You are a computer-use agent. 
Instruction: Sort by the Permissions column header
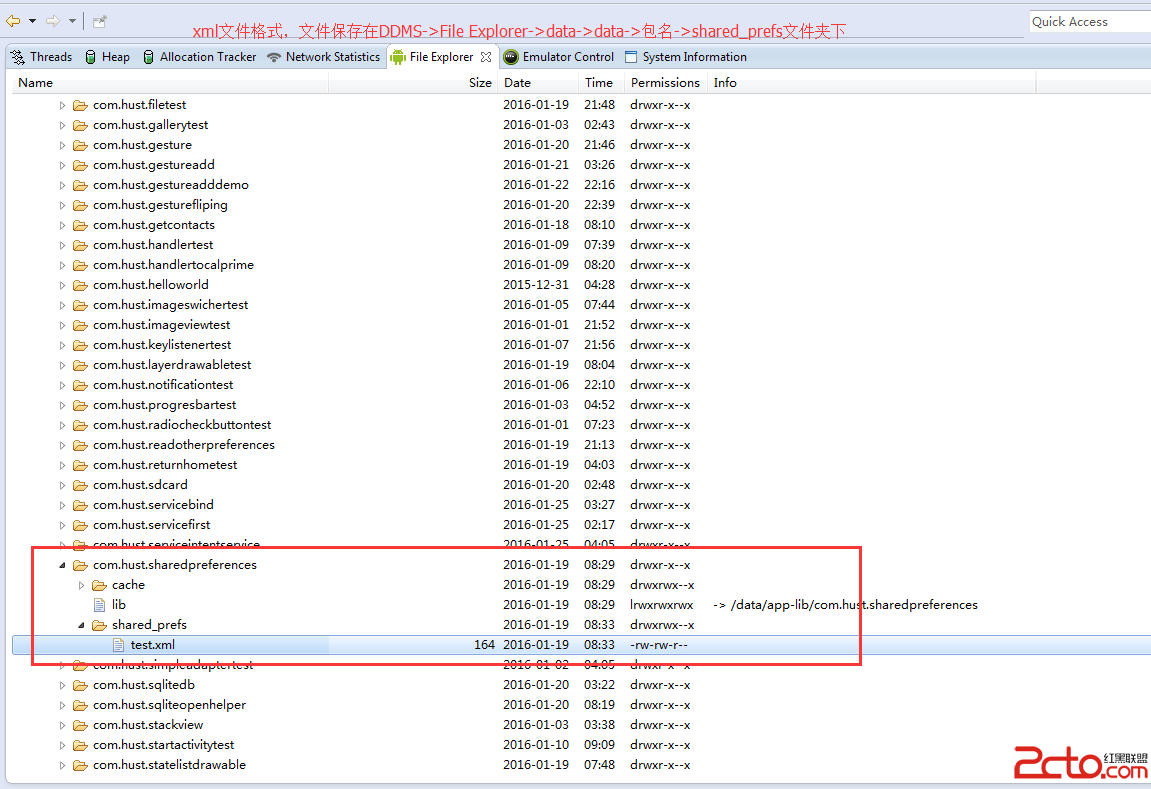point(666,83)
